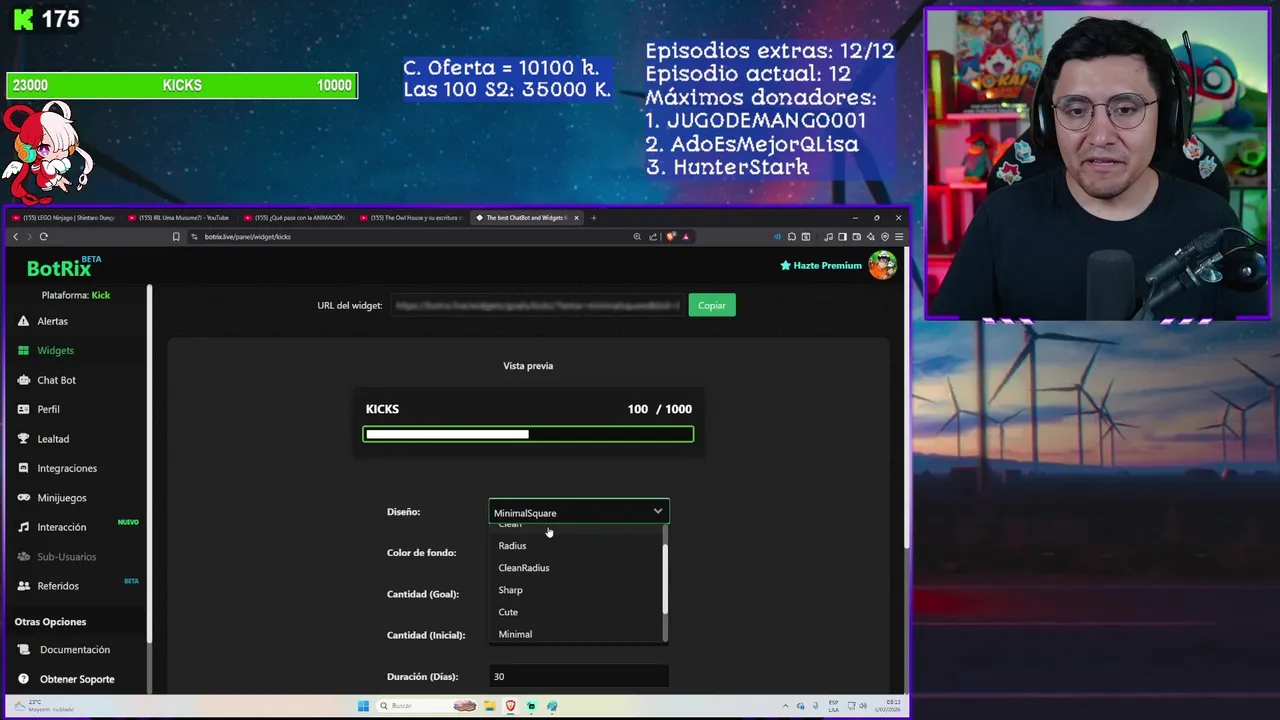Click the Obtener Soporte question icon
Screen dimensions: 1280x720
23,679
